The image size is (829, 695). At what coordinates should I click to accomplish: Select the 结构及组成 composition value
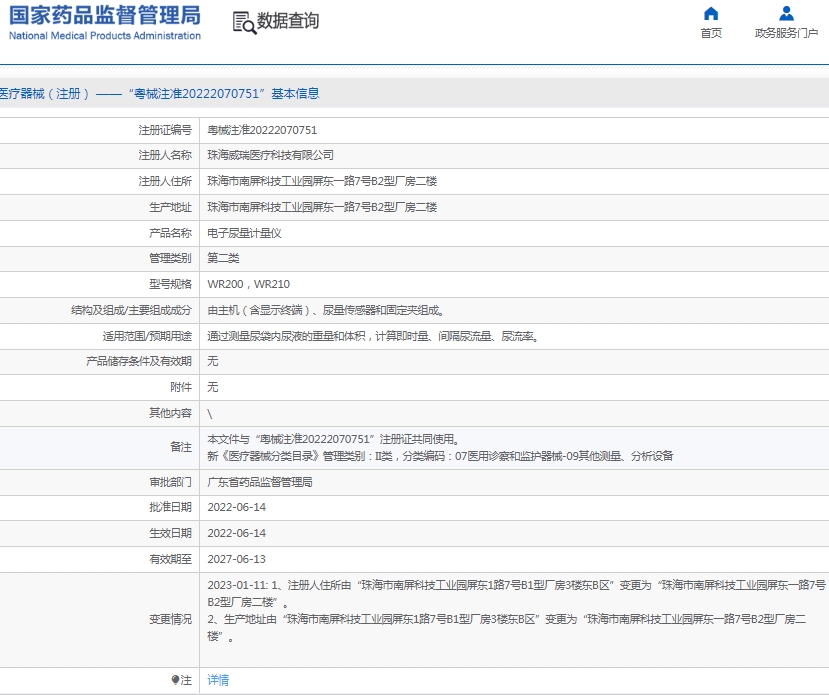(x=326, y=310)
